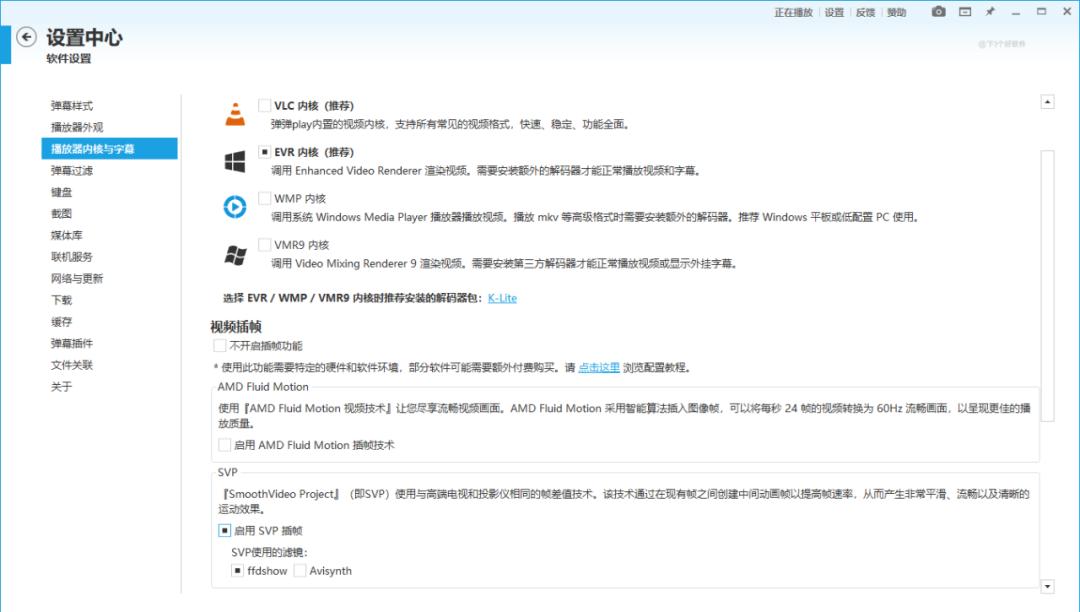This screenshot has height=612, width=1080.
Task: Click the Windows logo icon beside EVR 内核
Action: coord(234,160)
